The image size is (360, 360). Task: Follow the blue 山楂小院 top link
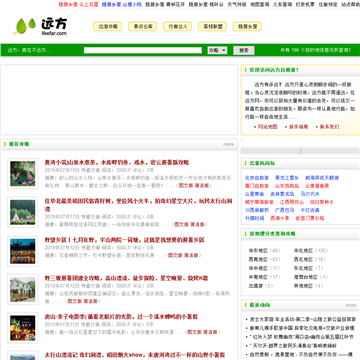click(x=122, y=4)
